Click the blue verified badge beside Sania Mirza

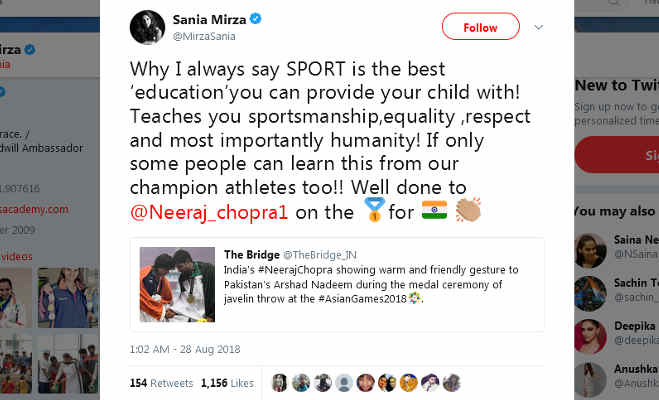(255, 18)
